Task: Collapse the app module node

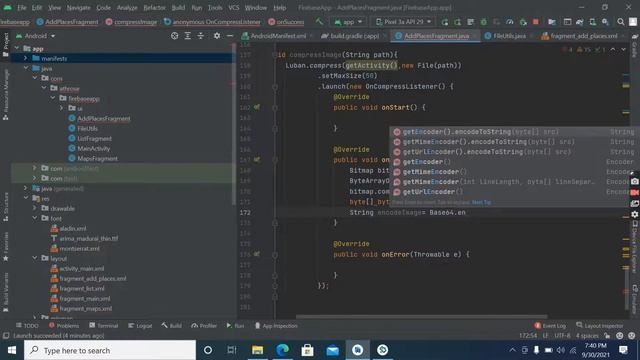Action: [17, 48]
